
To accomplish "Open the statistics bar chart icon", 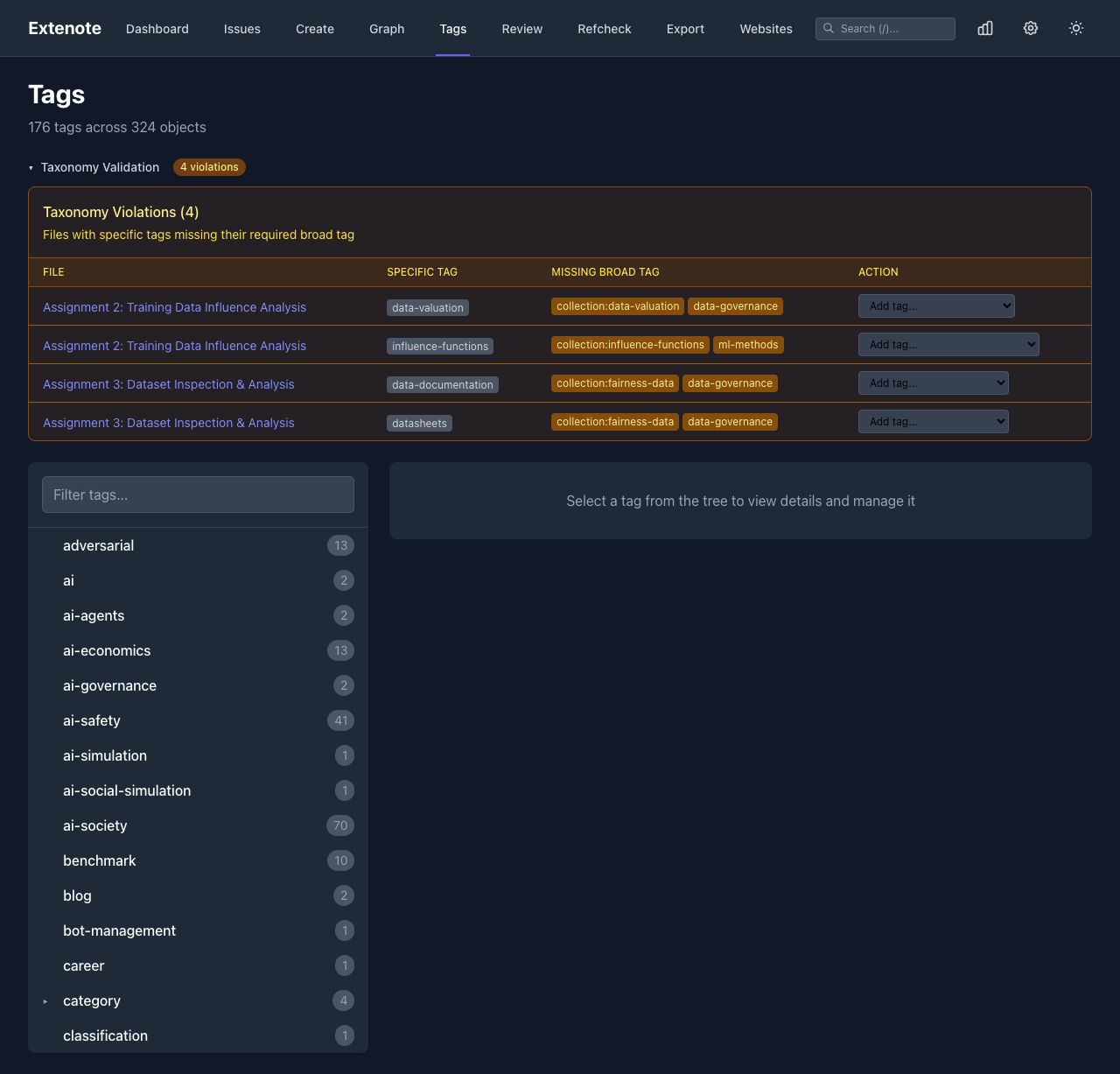I will [x=984, y=28].
